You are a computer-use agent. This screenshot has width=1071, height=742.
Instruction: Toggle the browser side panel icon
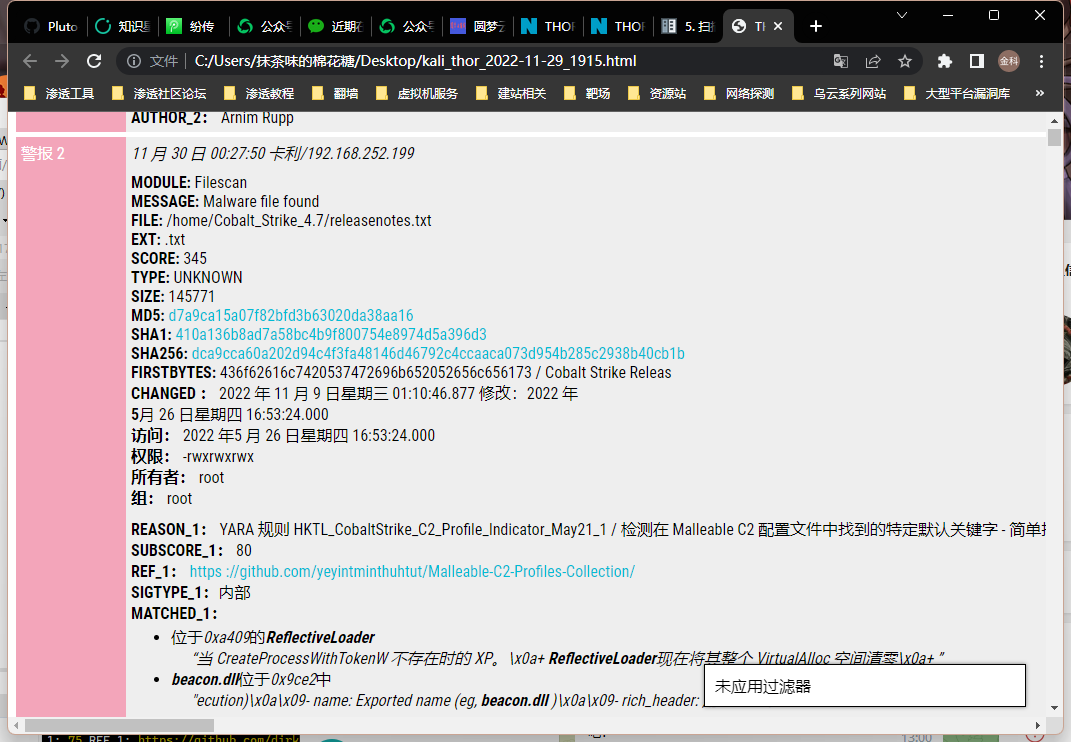977,61
